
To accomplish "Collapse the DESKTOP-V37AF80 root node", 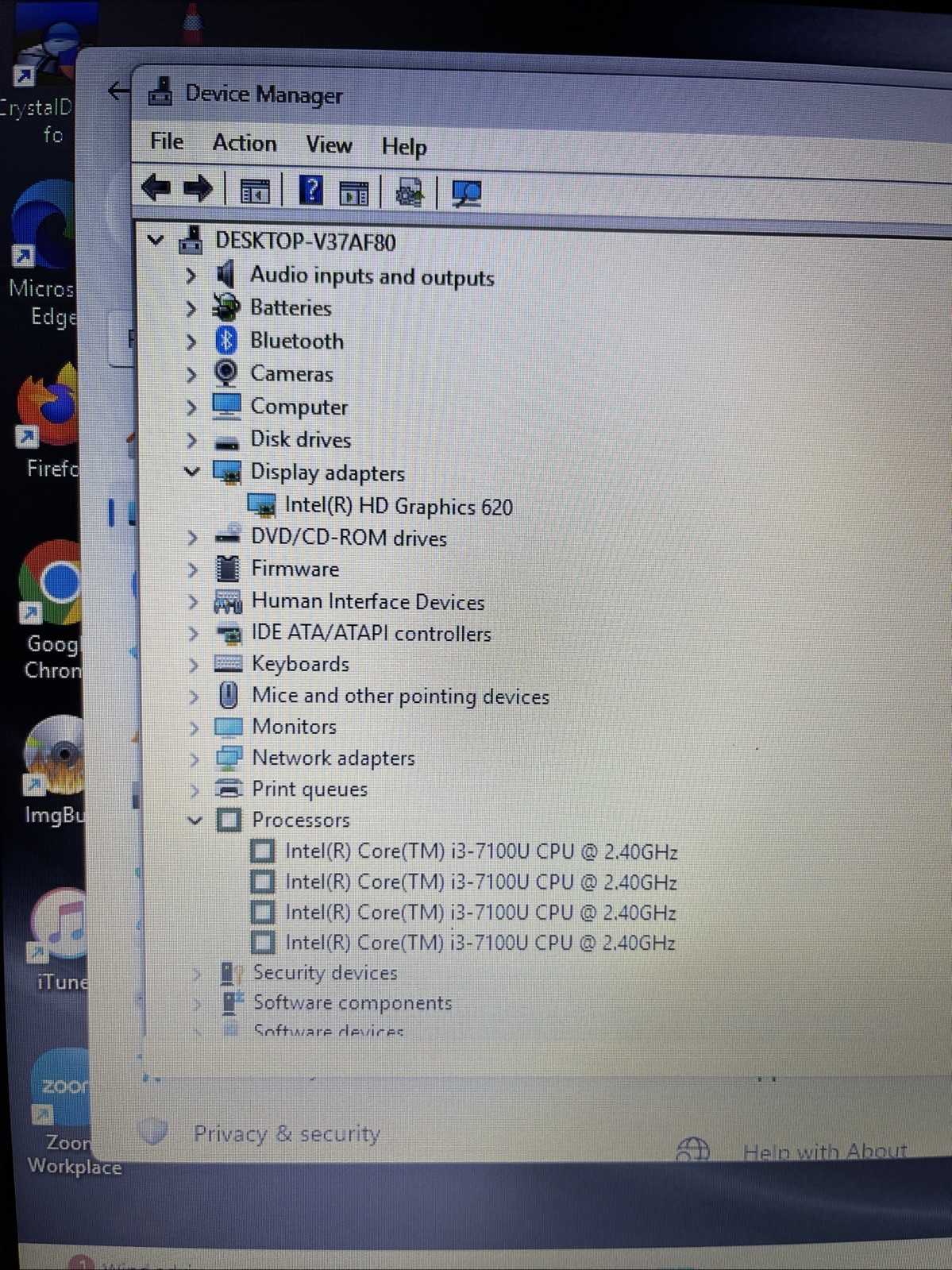I will (x=156, y=240).
